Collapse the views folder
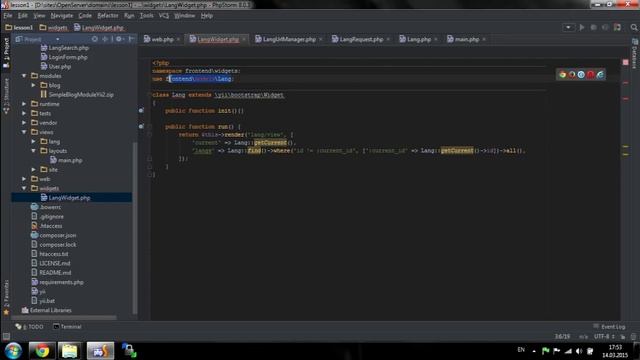 (24, 132)
